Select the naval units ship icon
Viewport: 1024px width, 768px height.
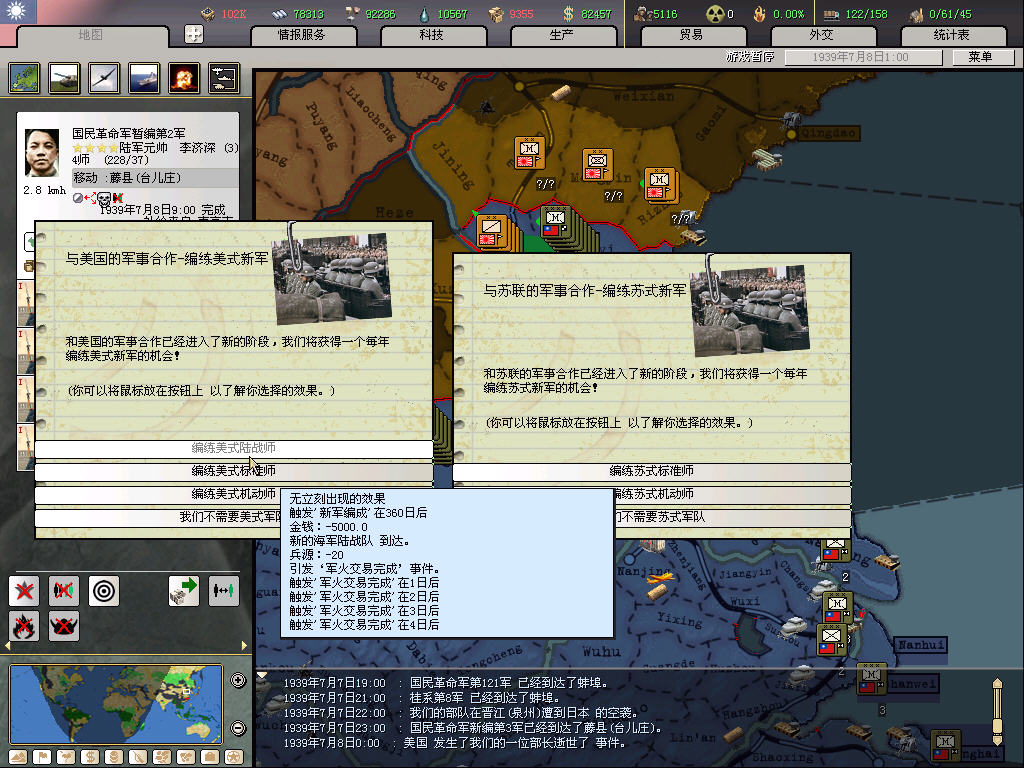tap(145, 78)
